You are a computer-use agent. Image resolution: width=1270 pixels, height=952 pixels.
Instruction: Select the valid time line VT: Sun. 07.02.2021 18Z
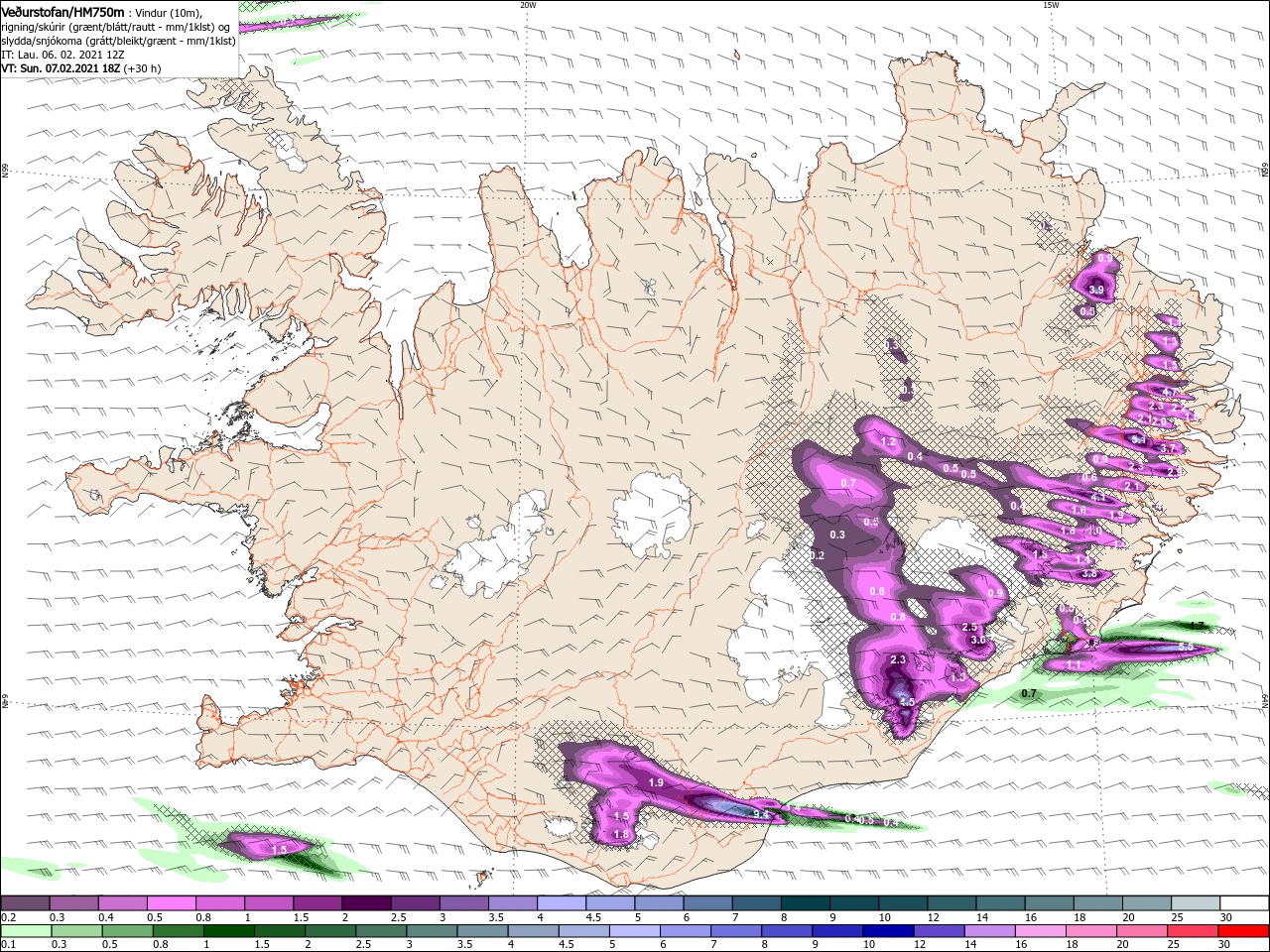(62, 68)
